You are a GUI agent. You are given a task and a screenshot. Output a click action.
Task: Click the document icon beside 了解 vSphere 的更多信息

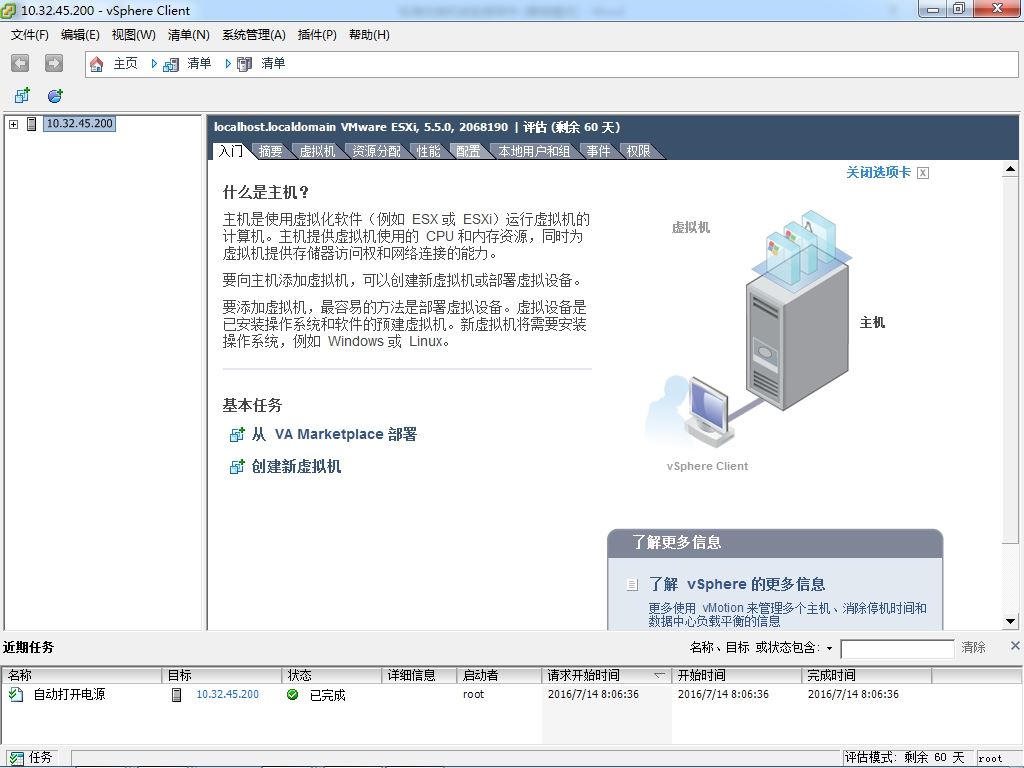coord(632,584)
